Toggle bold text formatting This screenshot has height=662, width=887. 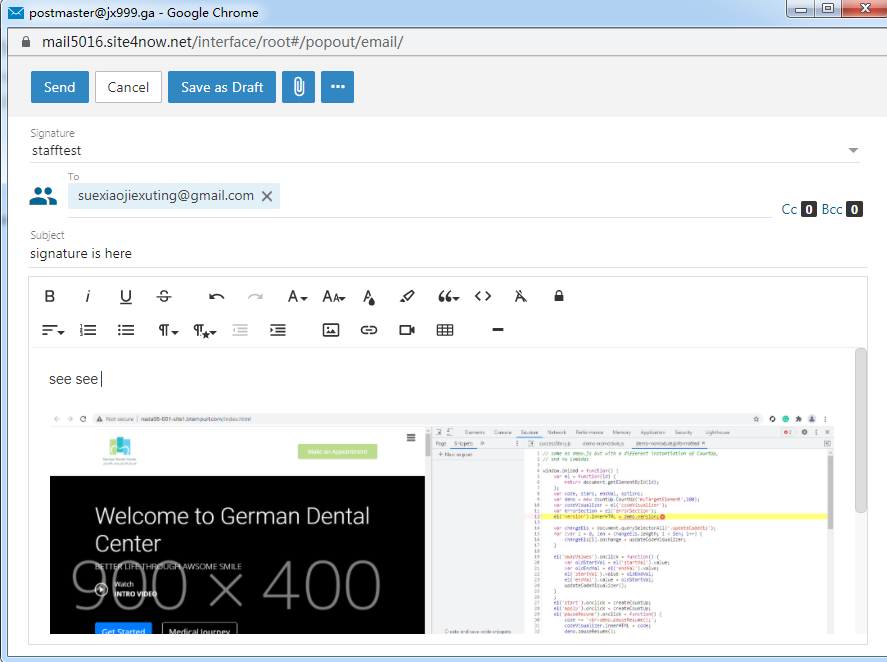point(50,296)
